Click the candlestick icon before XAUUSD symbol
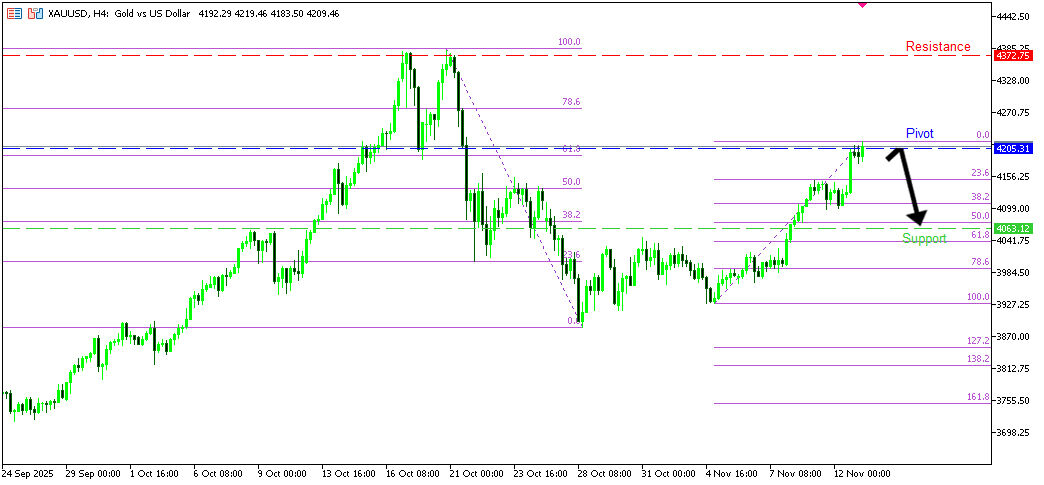The width and height of the screenshot is (1044, 485). point(36,15)
